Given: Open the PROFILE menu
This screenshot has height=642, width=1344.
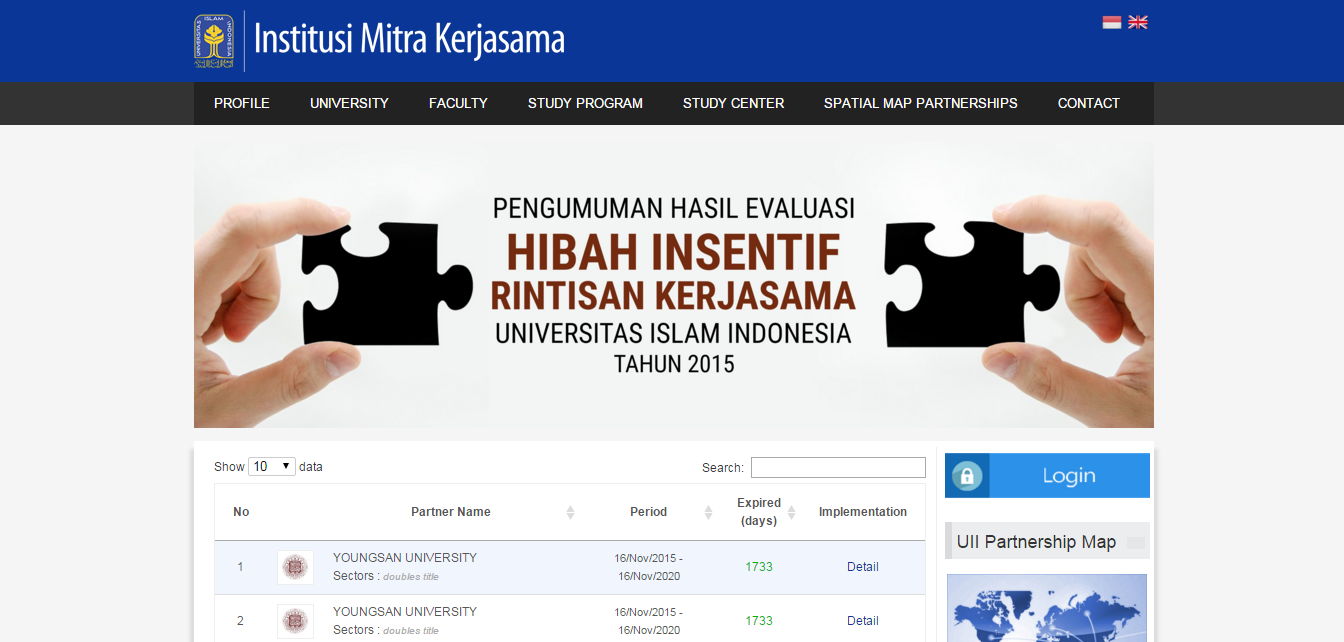Looking at the screenshot, I should pyautogui.click(x=242, y=103).
